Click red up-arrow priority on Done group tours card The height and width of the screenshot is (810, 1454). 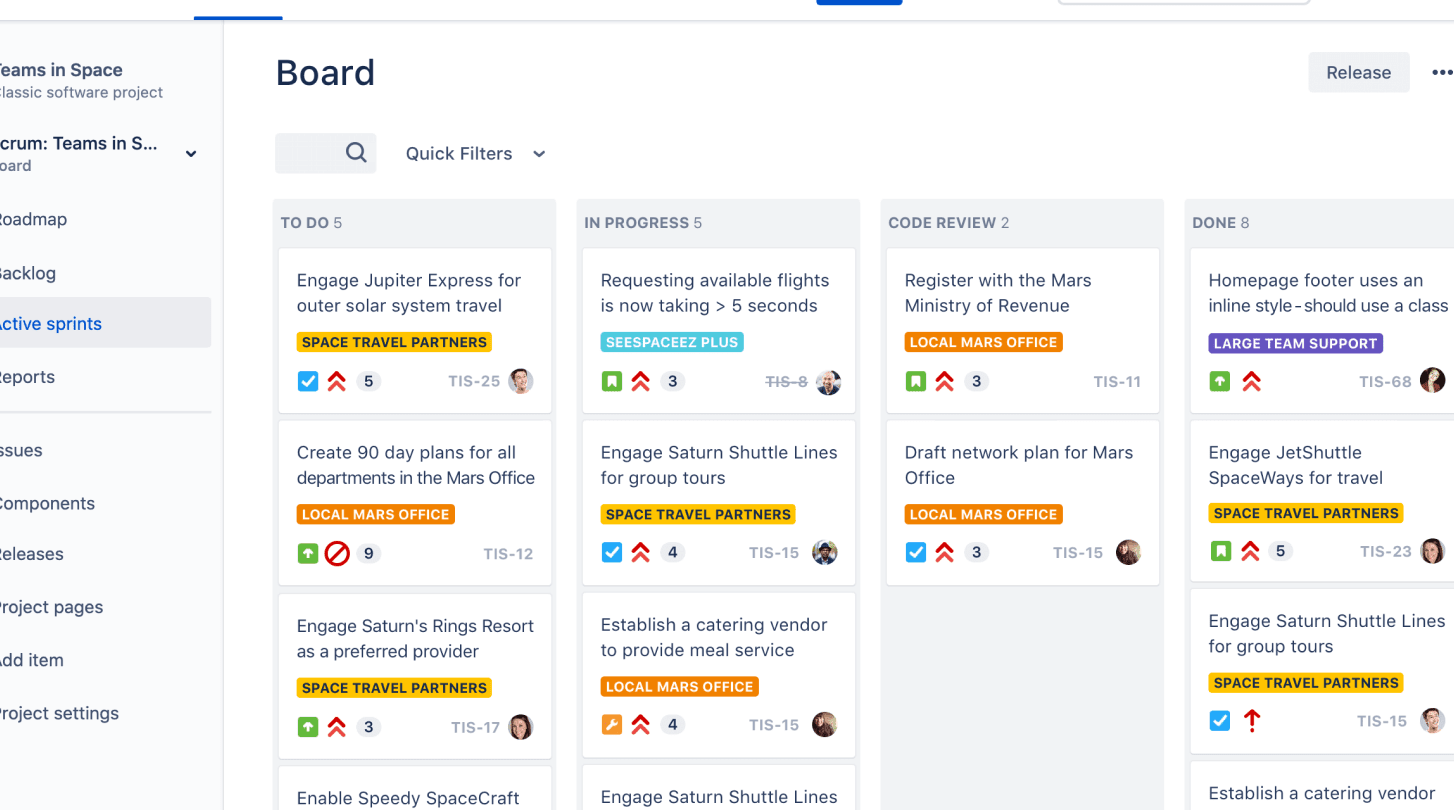[1251, 721]
